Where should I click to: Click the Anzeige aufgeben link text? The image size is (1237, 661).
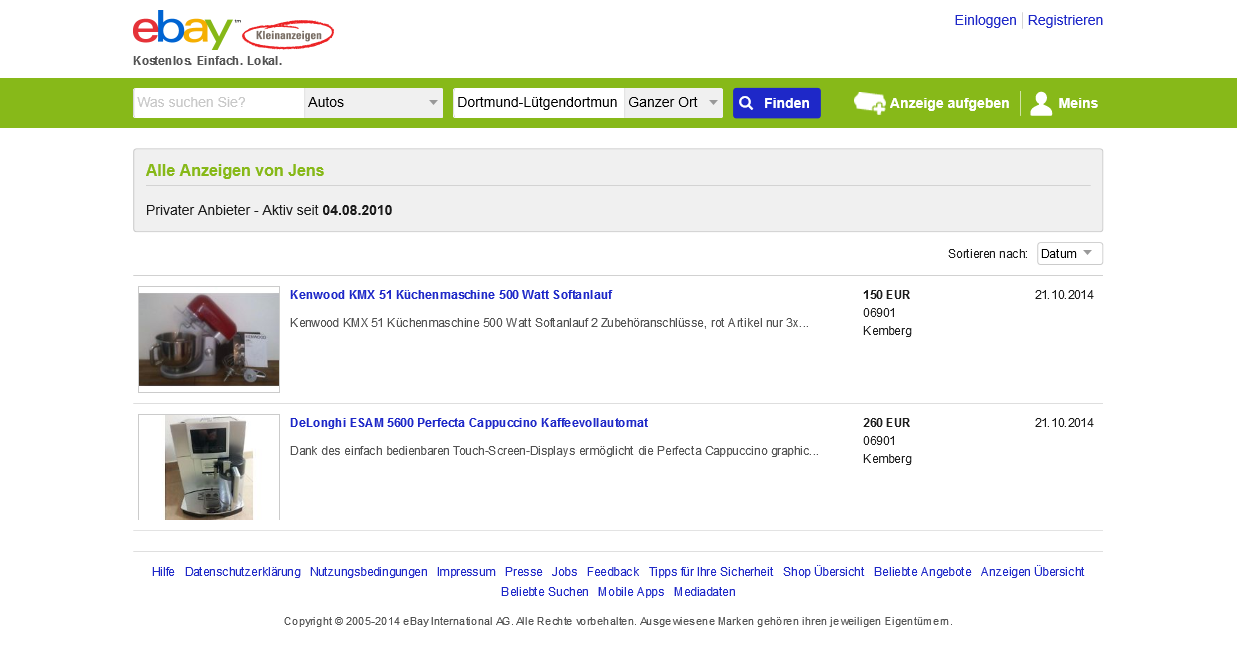[x=949, y=103]
